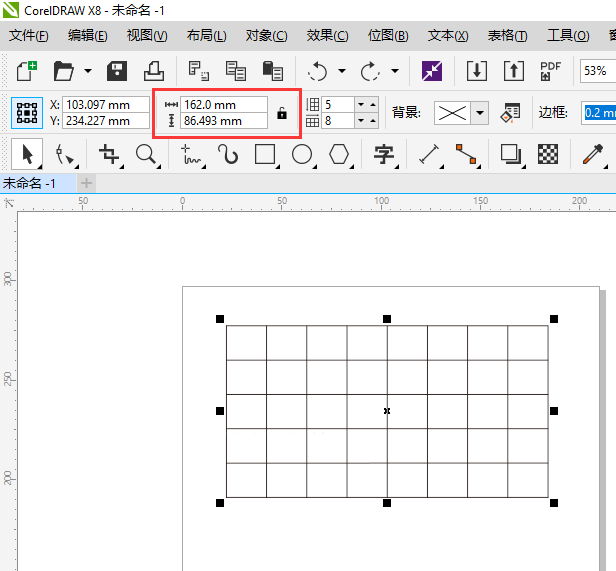Create a new document with New icon

pyautogui.click(x=27, y=71)
